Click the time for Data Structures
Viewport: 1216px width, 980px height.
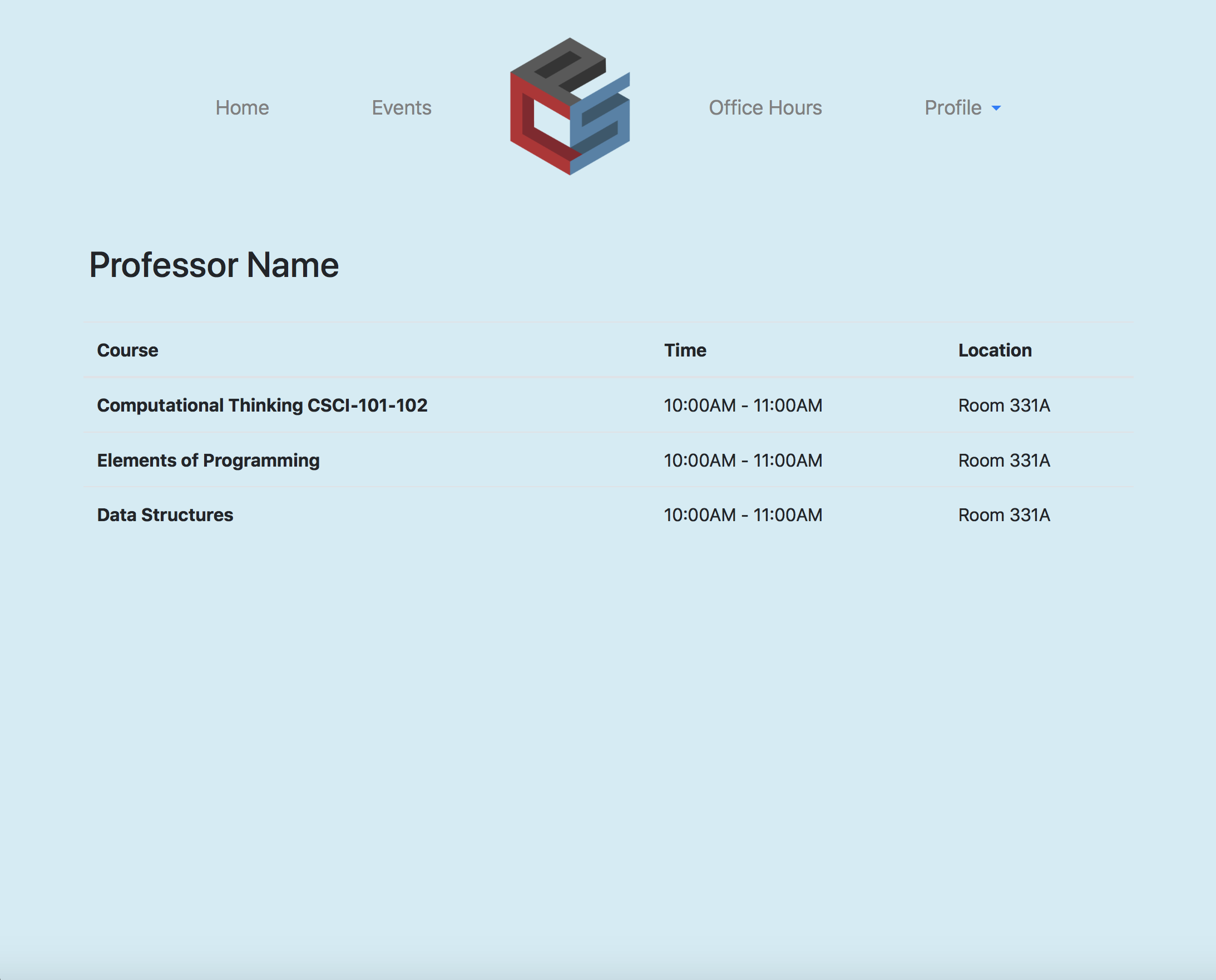coord(743,515)
